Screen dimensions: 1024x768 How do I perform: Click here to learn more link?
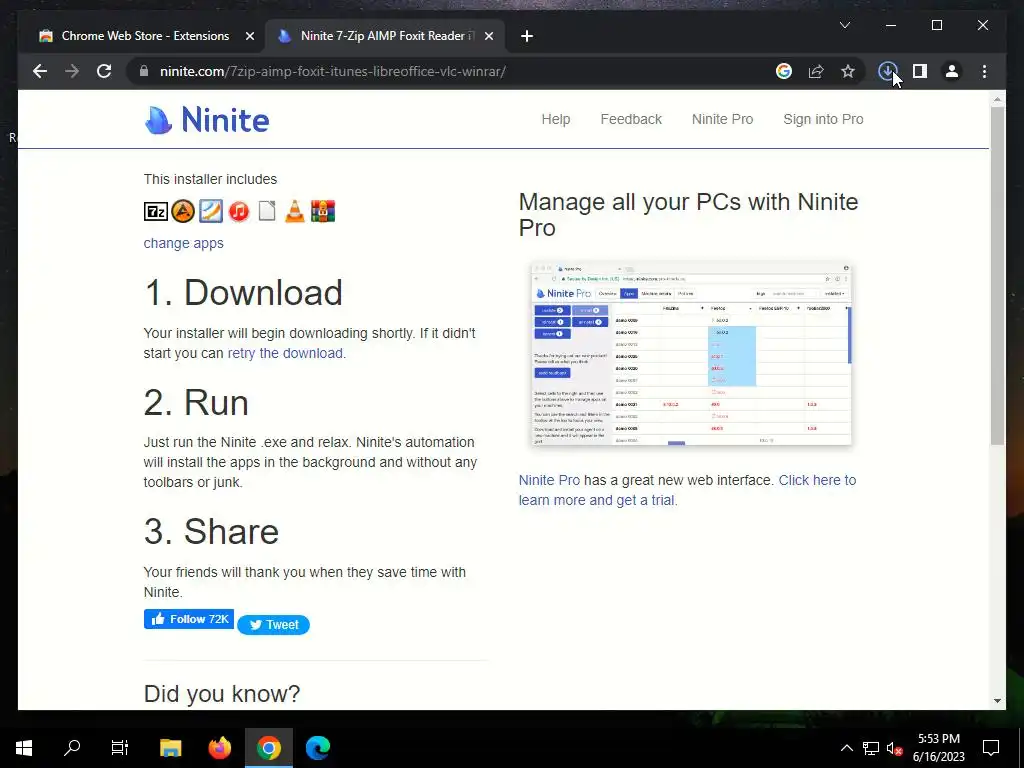pyautogui.click(x=687, y=490)
